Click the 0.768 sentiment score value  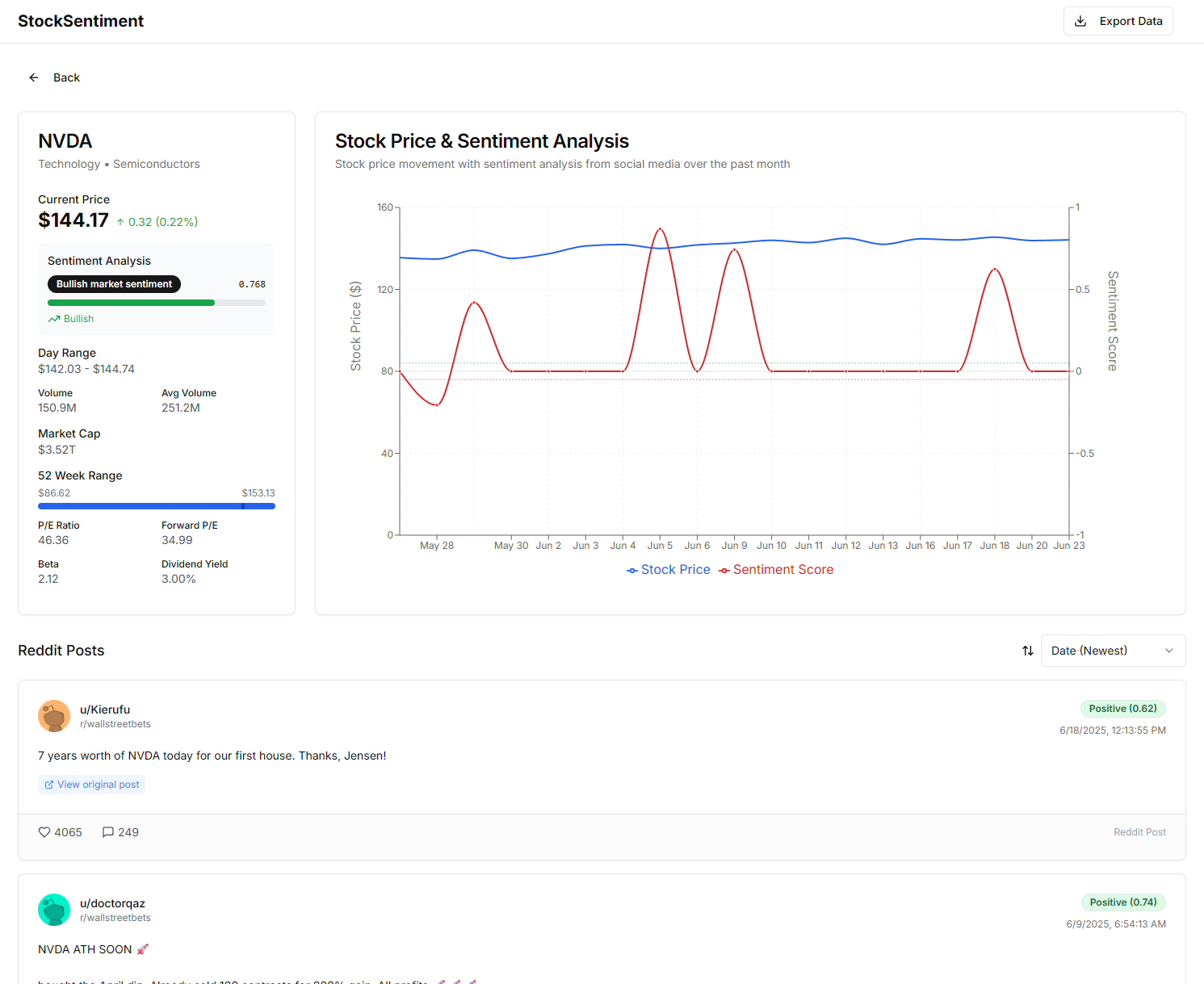pos(252,284)
